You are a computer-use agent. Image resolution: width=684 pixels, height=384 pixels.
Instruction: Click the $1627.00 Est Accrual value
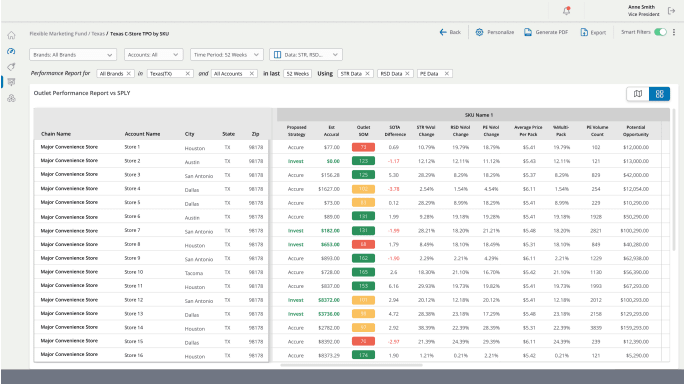tap(329, 189)
